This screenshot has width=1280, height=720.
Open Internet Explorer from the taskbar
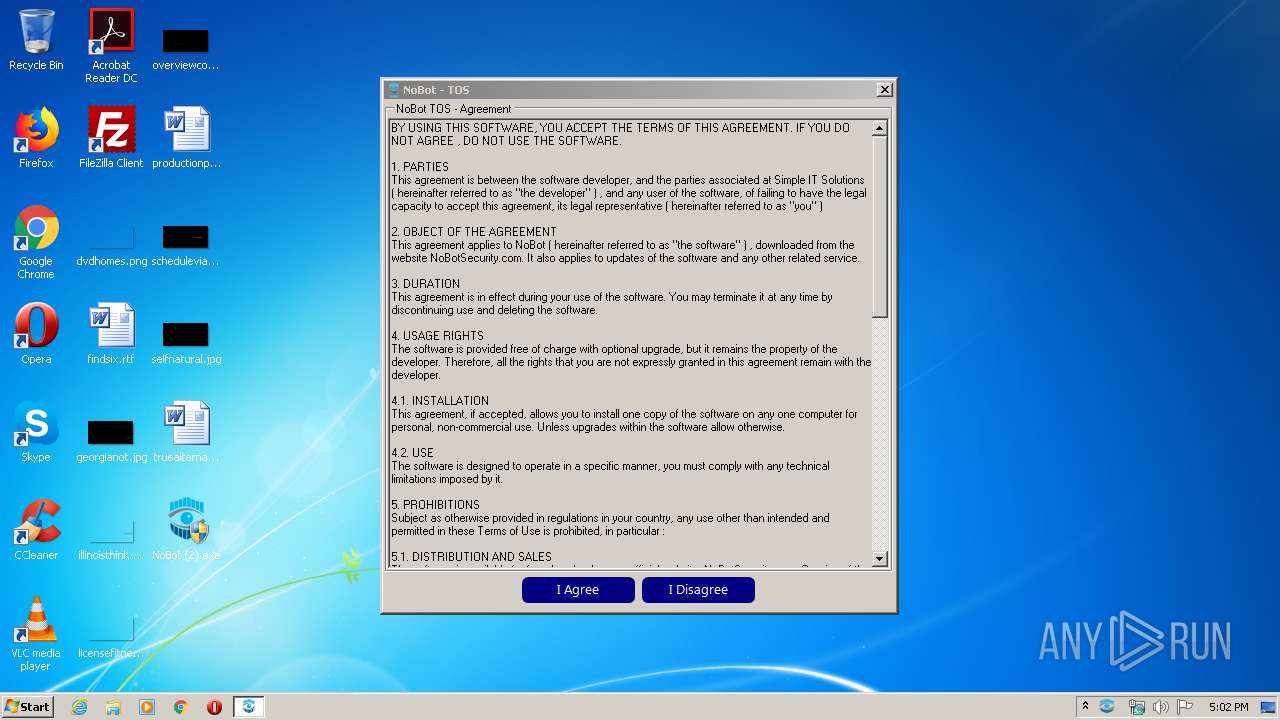click(x=79, y=707)
